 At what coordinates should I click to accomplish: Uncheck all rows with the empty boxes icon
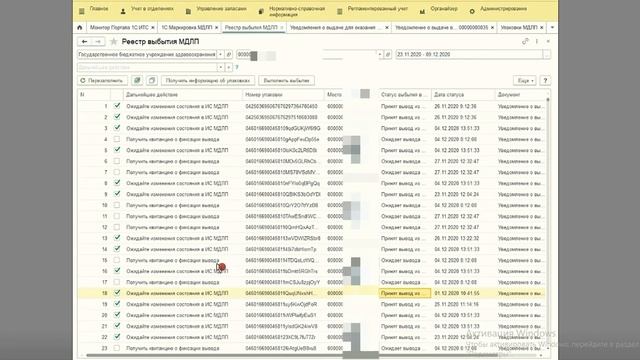pos(152,80)
